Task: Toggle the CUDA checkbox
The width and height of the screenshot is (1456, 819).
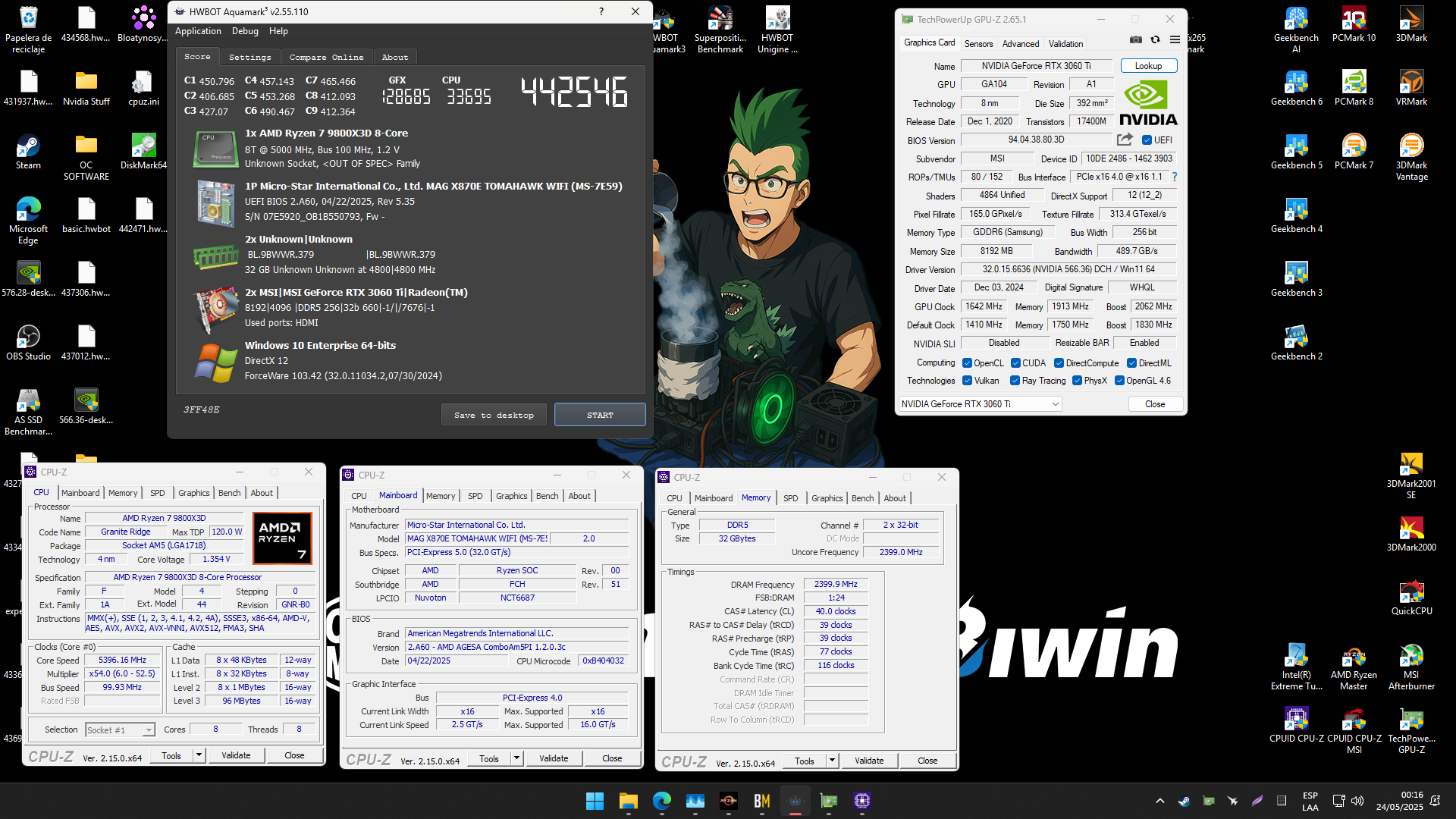Action: (1015, 363)
